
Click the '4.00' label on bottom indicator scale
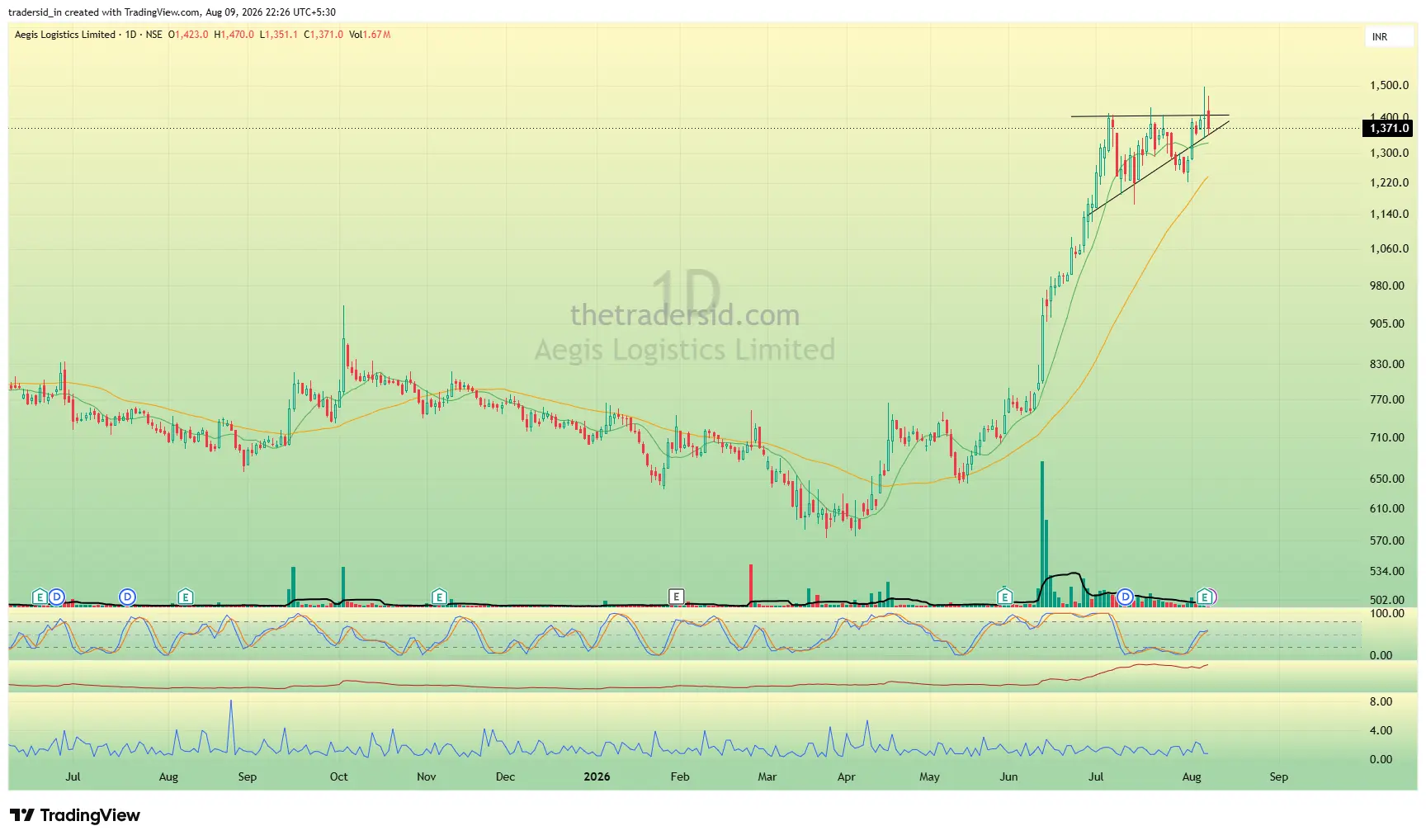pyautogui.click(x=1381, y=731)
